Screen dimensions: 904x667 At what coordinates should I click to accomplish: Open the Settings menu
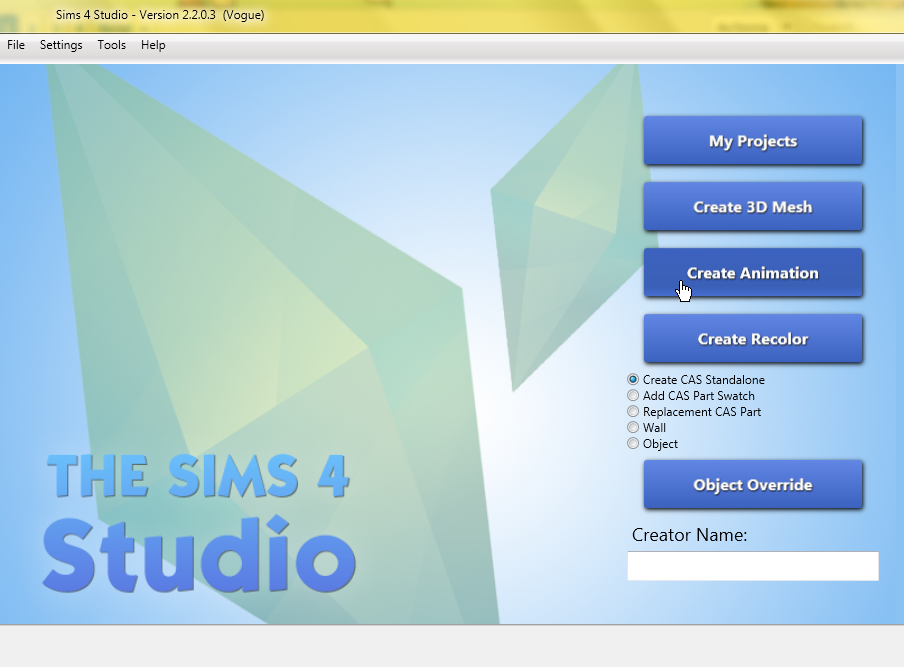point(60,45)
